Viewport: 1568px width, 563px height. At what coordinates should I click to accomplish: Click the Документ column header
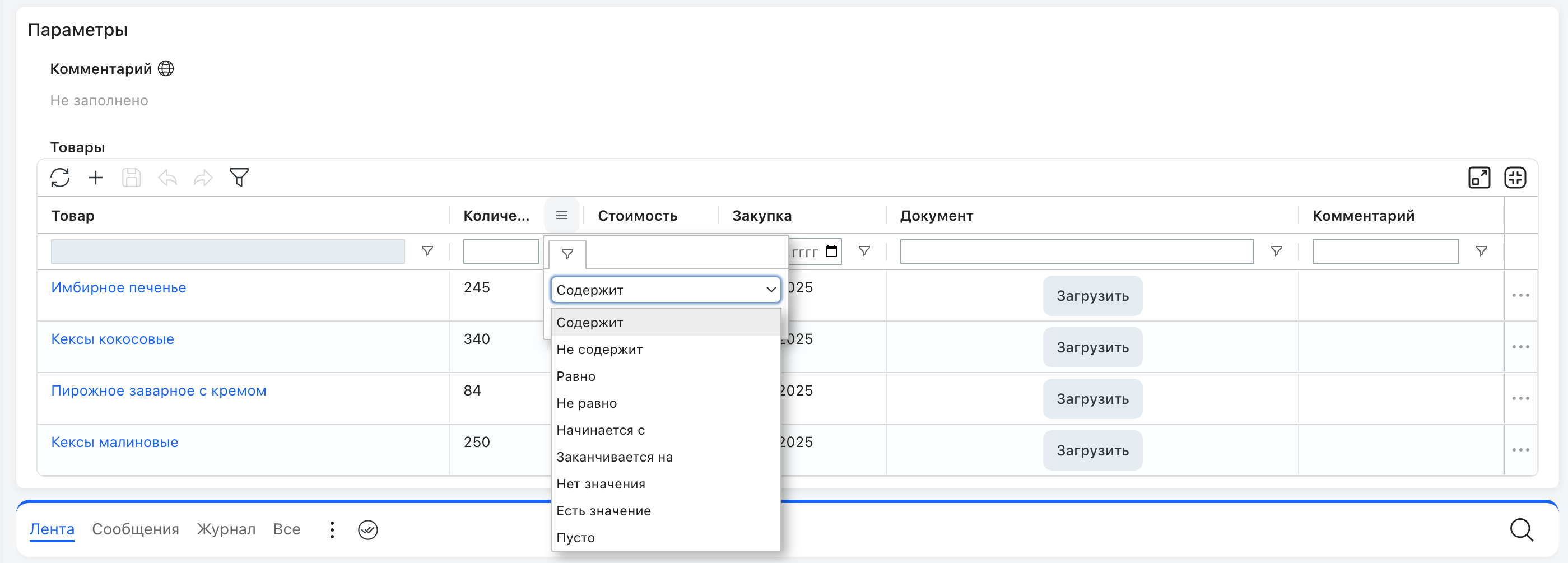pyautogui.click(x=936, y=216)
